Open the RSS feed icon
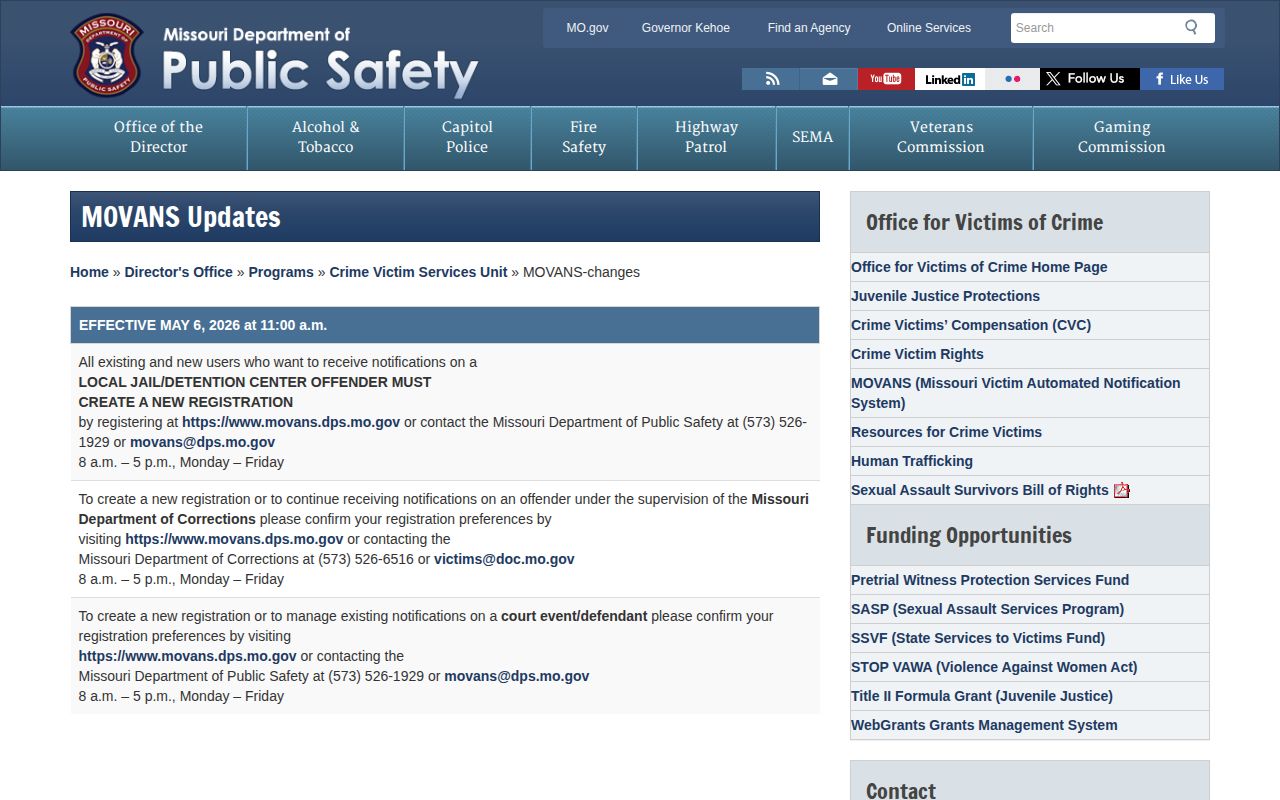 [x=771, y=79]
